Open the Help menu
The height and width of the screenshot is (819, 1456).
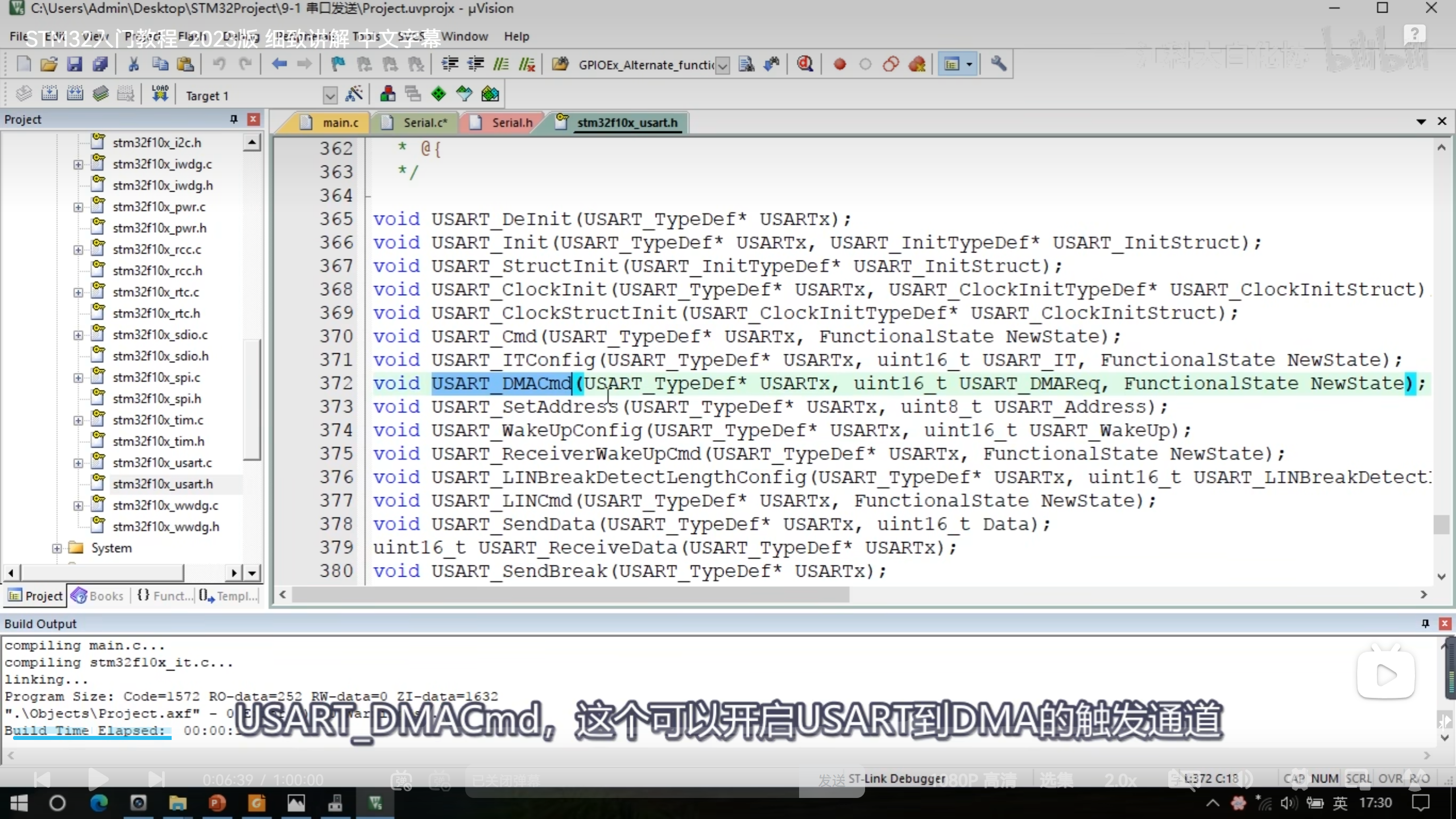(516, 36)
